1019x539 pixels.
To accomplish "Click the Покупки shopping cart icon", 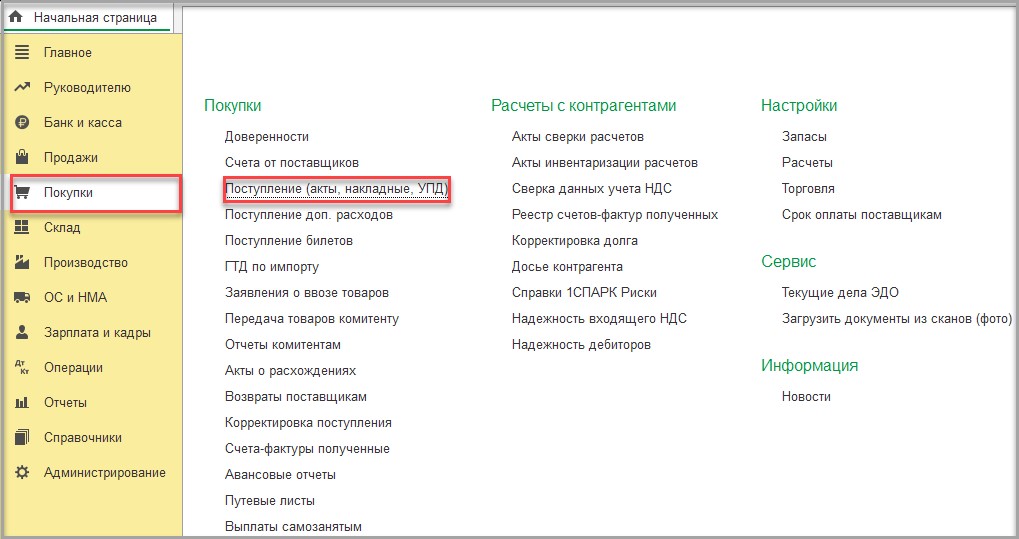I will pos(22,192).
